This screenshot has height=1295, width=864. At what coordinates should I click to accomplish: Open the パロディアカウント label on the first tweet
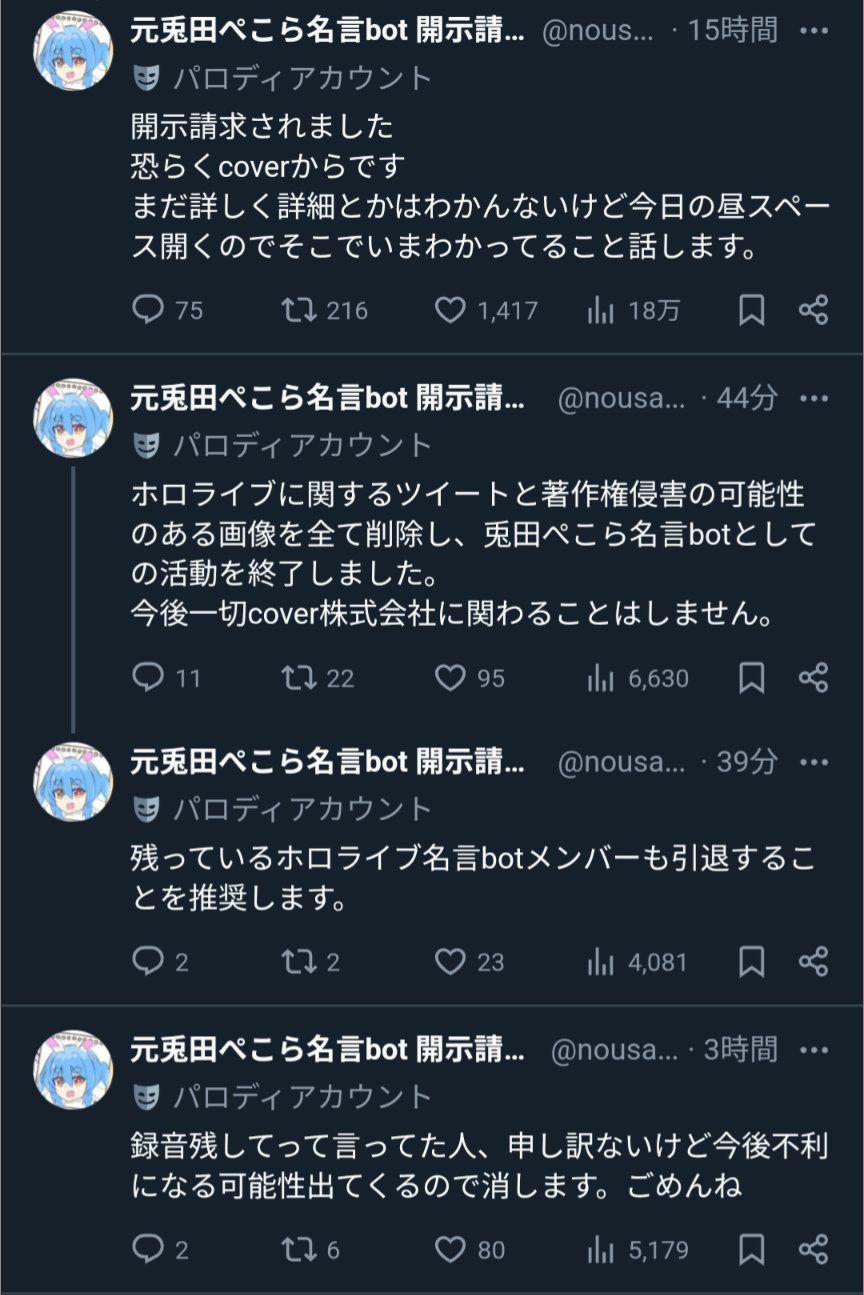[302, 78]
